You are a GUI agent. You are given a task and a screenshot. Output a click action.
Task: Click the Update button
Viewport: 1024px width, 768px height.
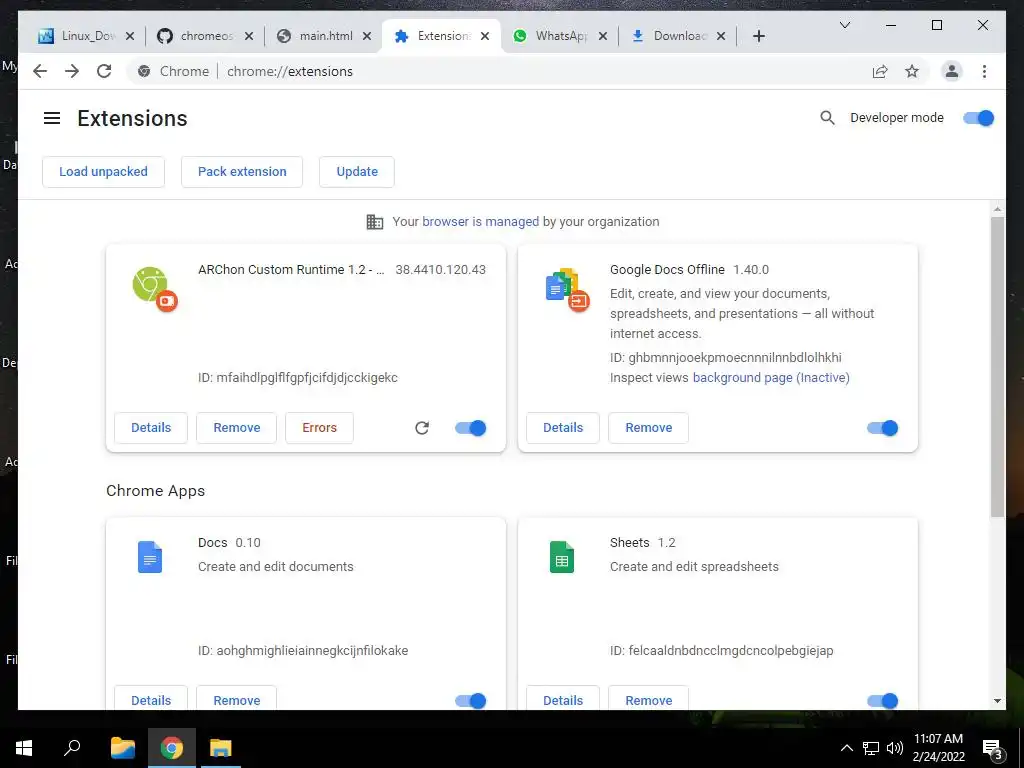(x=357, y=172)
